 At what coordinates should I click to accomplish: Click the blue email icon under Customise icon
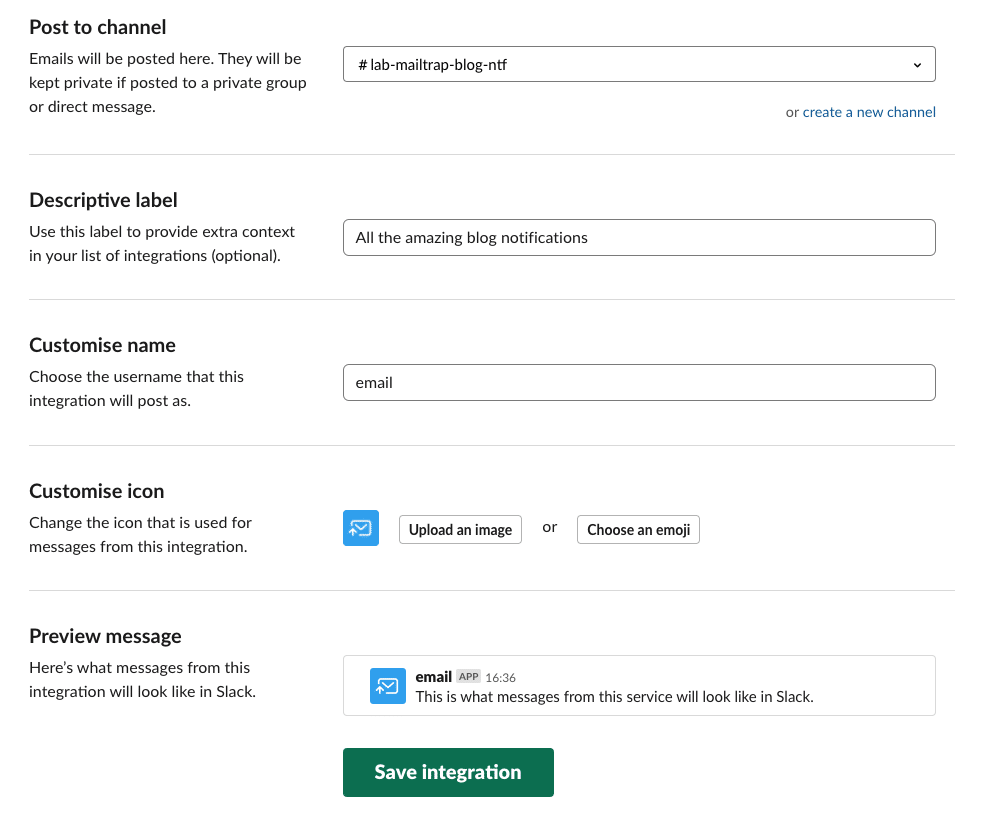coord(361,528)
